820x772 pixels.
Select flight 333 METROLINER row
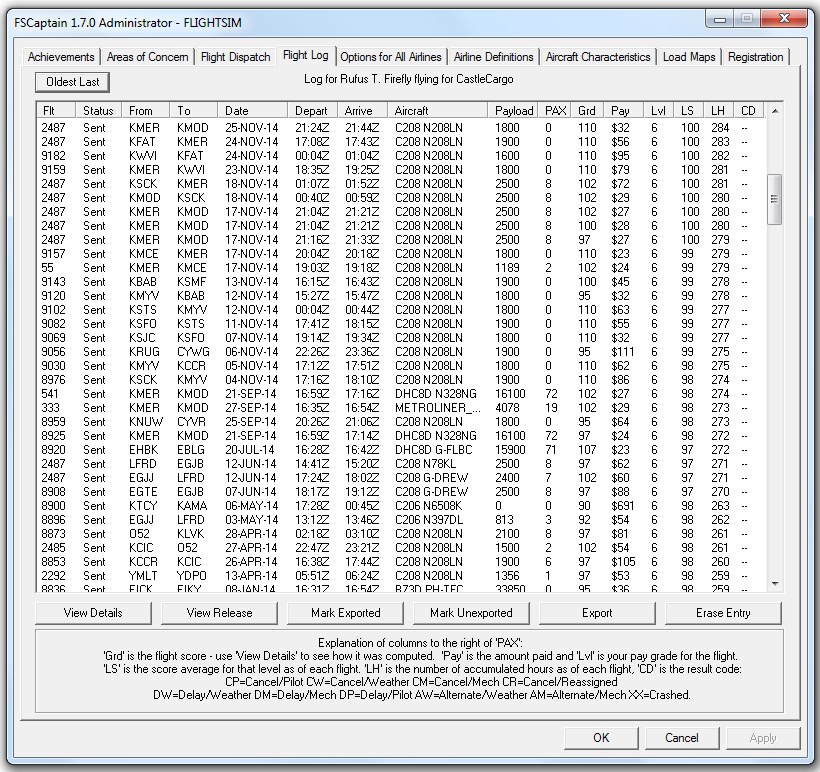[401, 408]
